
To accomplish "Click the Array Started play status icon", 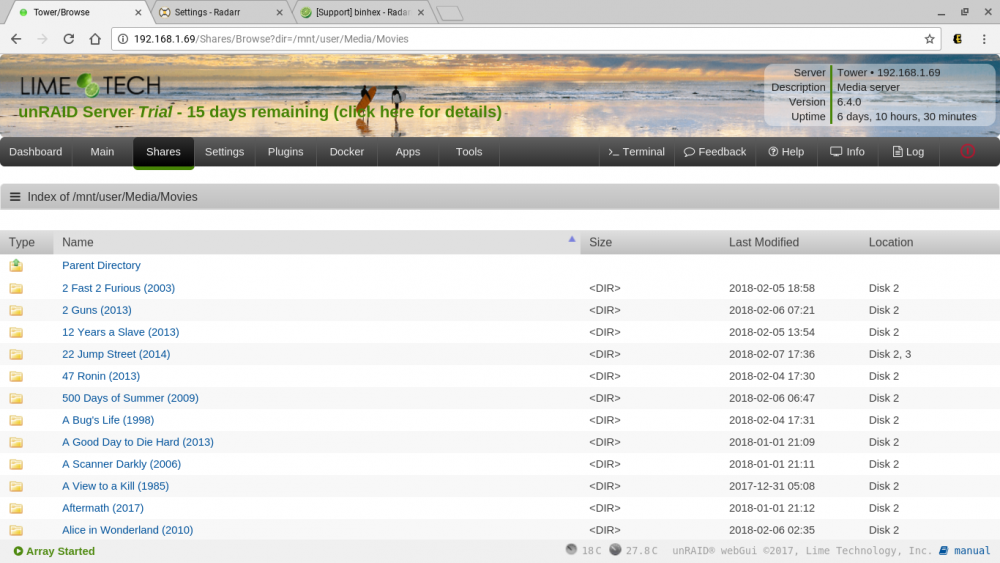I will [x=18, y=551].
